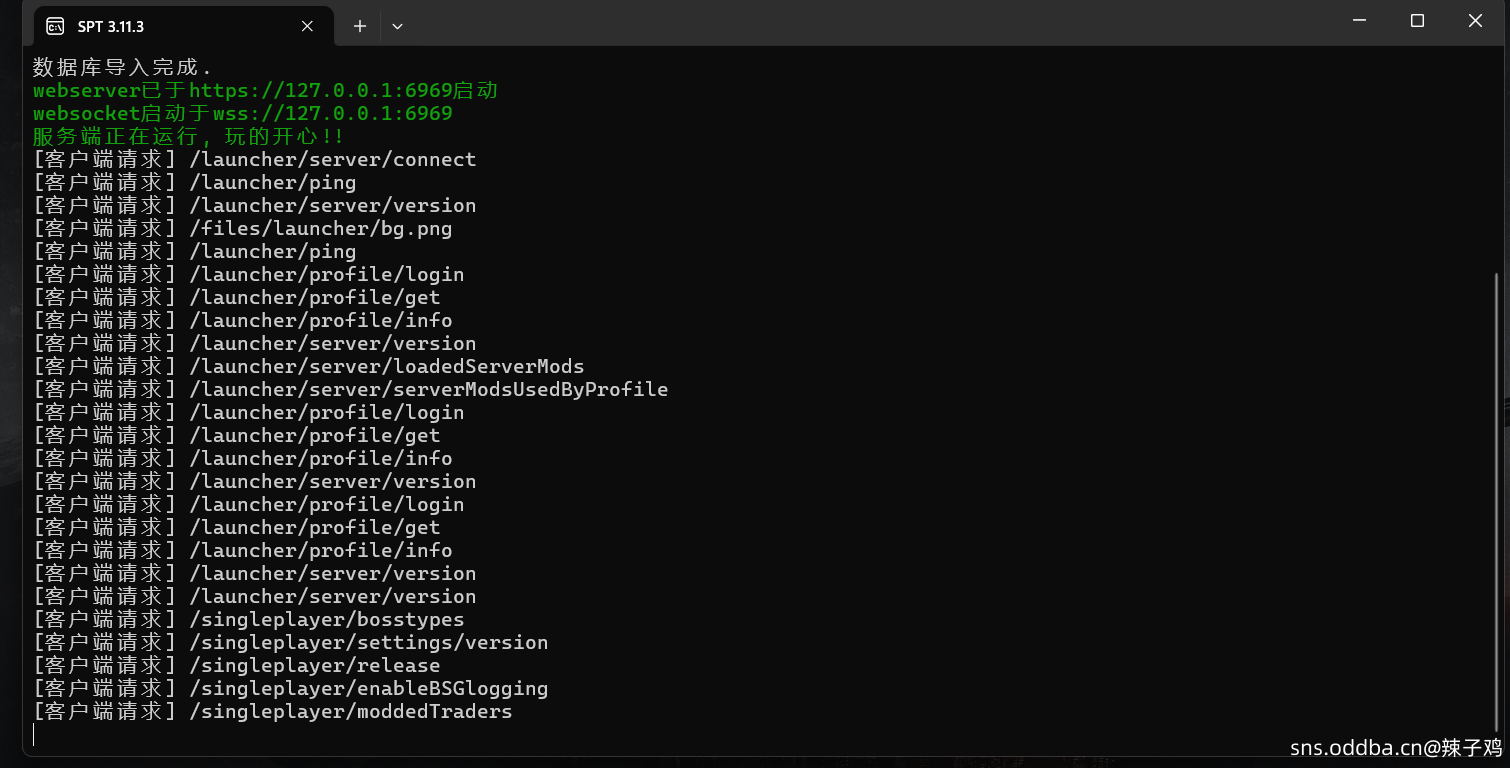Maximize the terminal window
This screenshot has width=1510, height=768.
1417,20
